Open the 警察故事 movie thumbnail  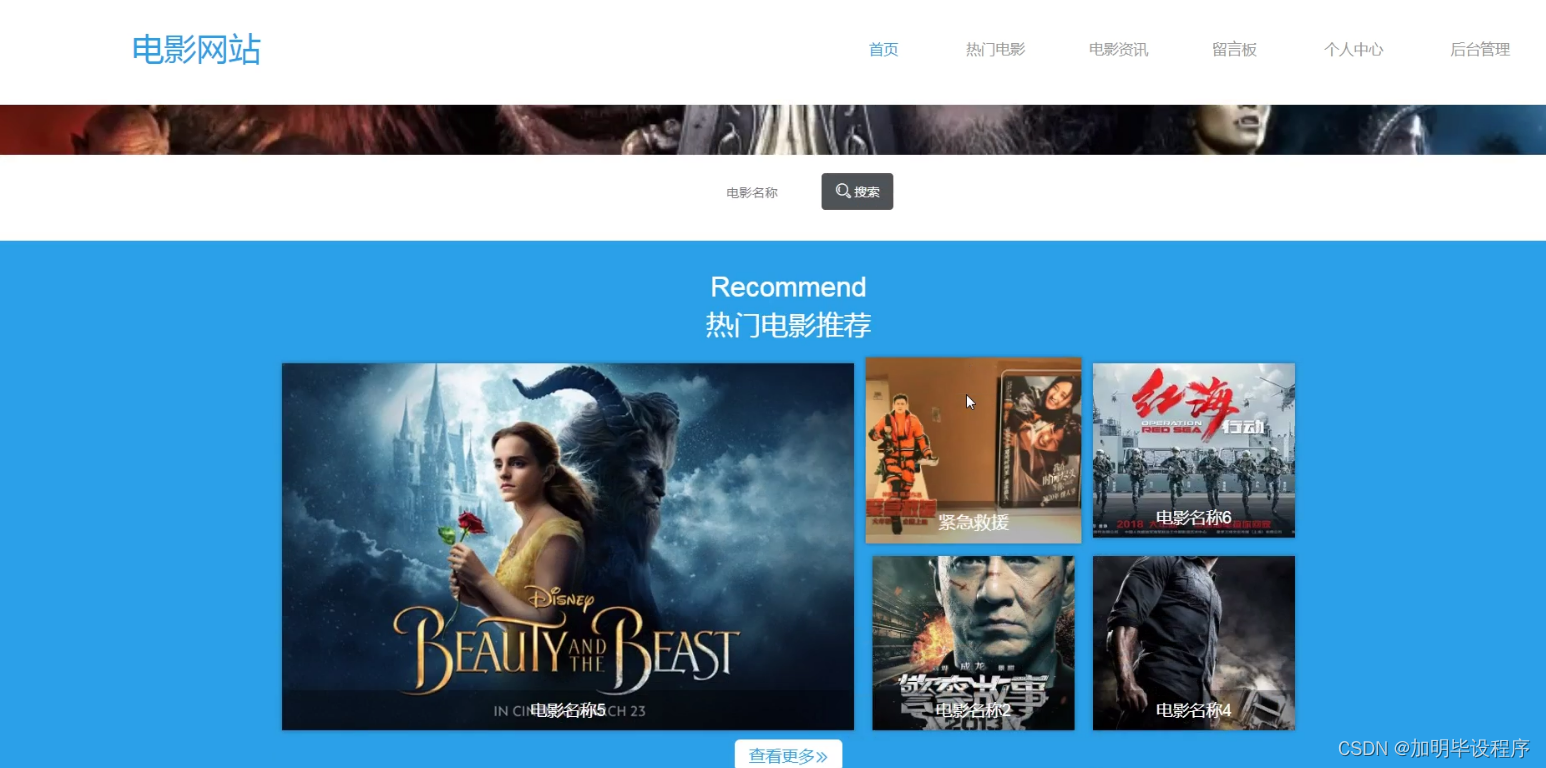(x=973, y=643)
